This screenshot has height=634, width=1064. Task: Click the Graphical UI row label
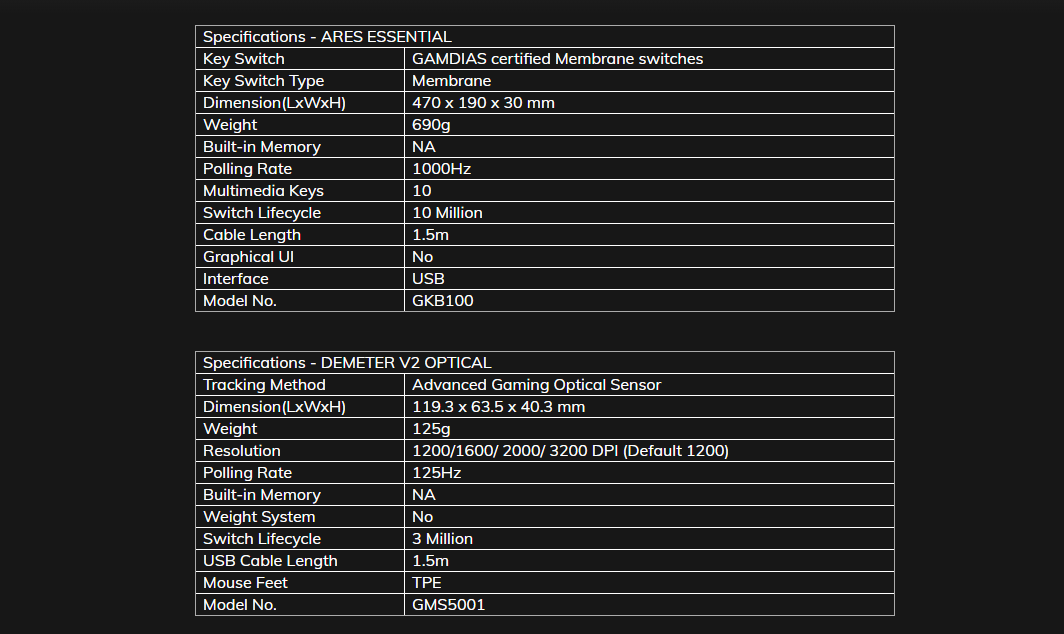coord(248,257)
